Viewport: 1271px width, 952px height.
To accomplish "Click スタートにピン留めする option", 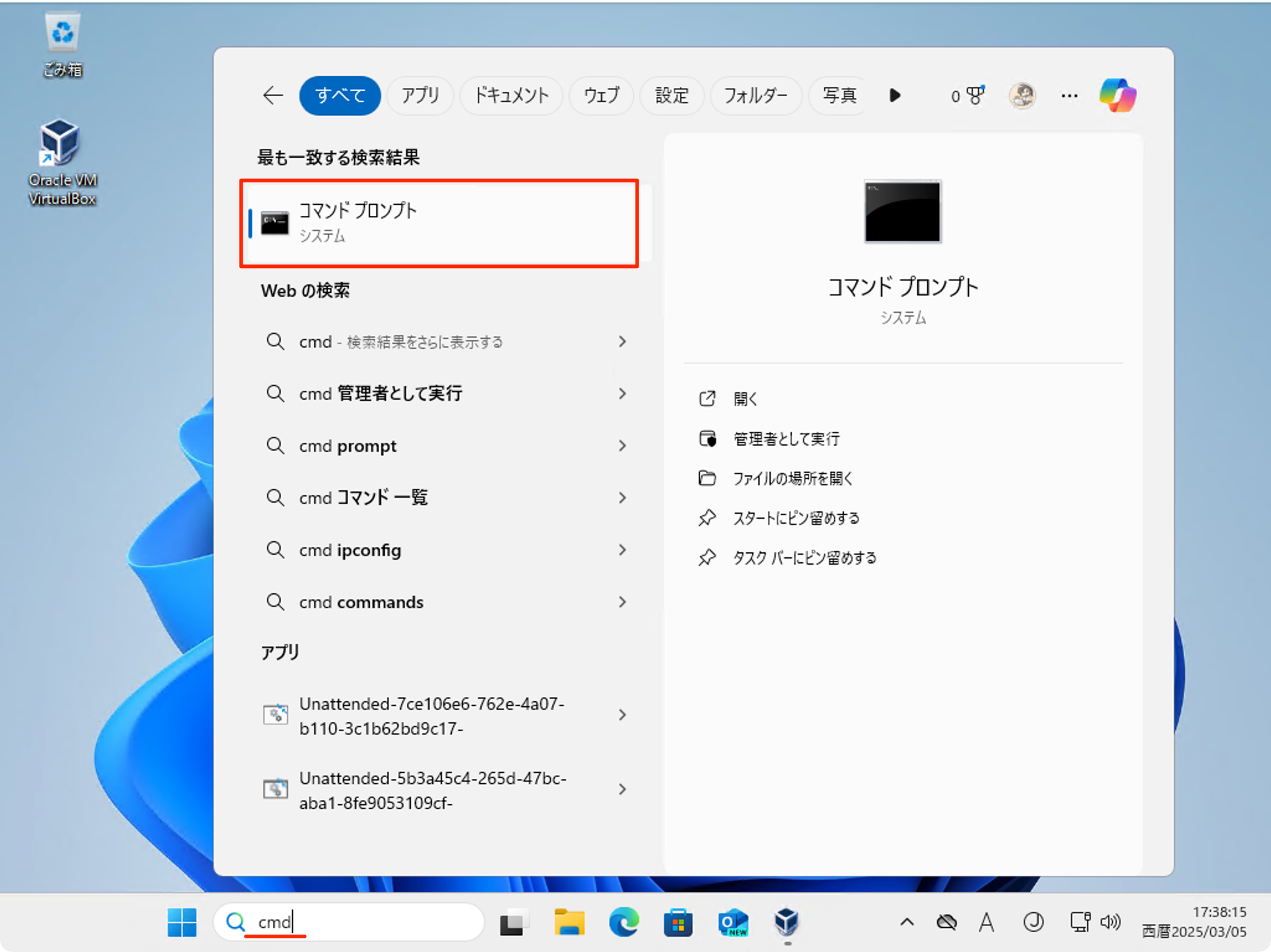I will (x=796, y=518).
